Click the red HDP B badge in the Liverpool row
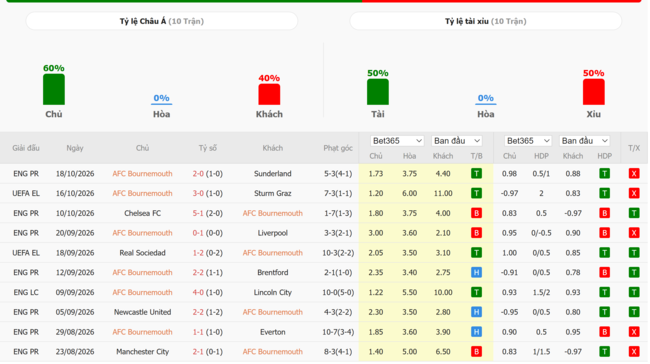Image resolution: width=650 pixels, height=364 pixels. click(604, 233)
